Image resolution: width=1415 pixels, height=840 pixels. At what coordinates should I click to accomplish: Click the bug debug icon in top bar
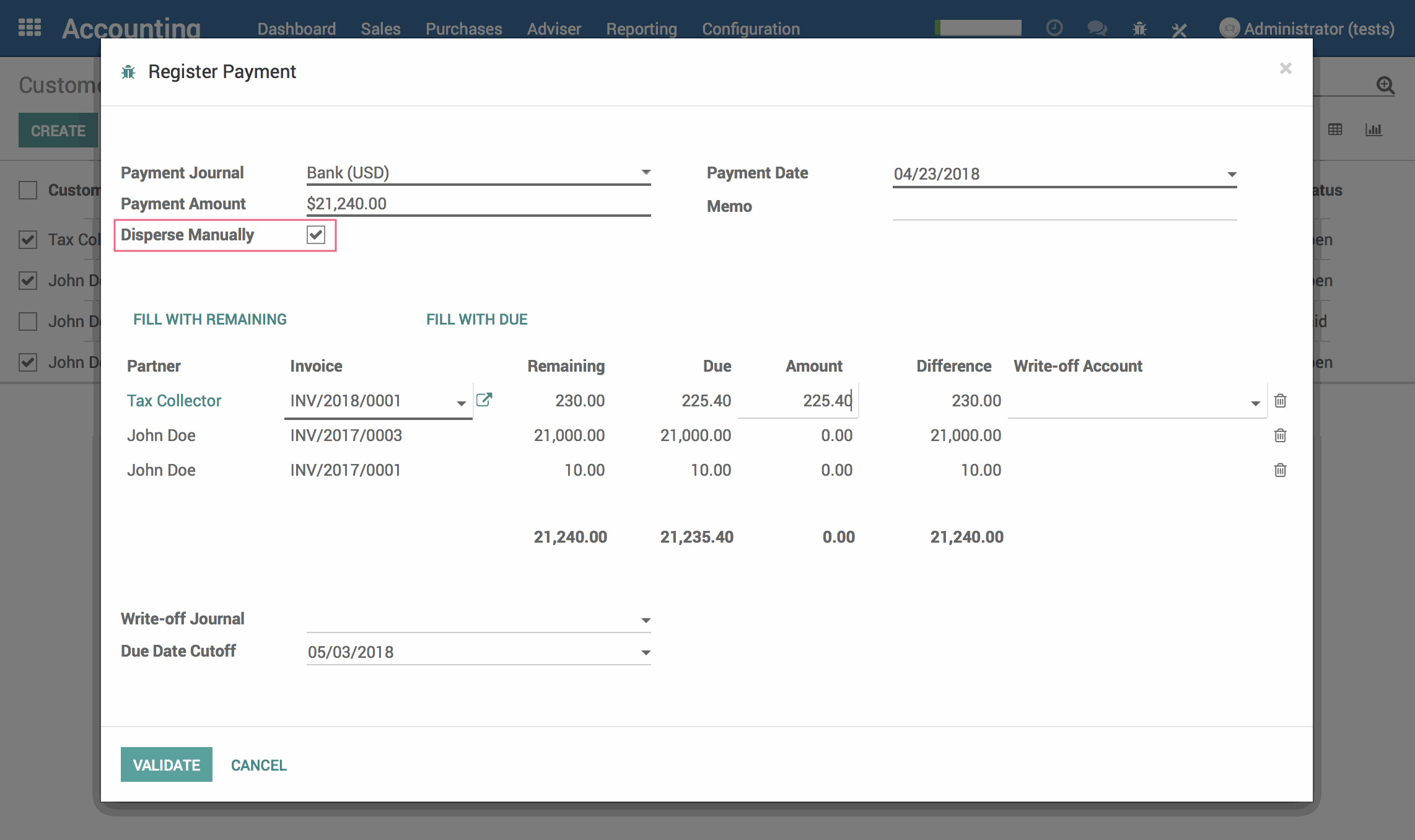[1139, 28]
